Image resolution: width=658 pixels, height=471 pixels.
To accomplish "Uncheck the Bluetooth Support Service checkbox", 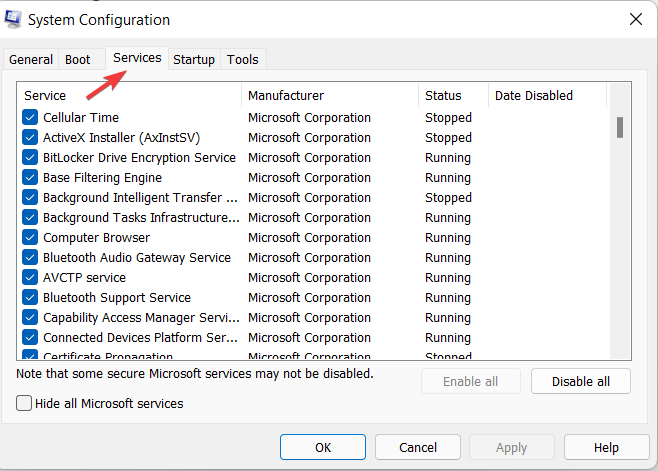I will click(x=30, y=298).
